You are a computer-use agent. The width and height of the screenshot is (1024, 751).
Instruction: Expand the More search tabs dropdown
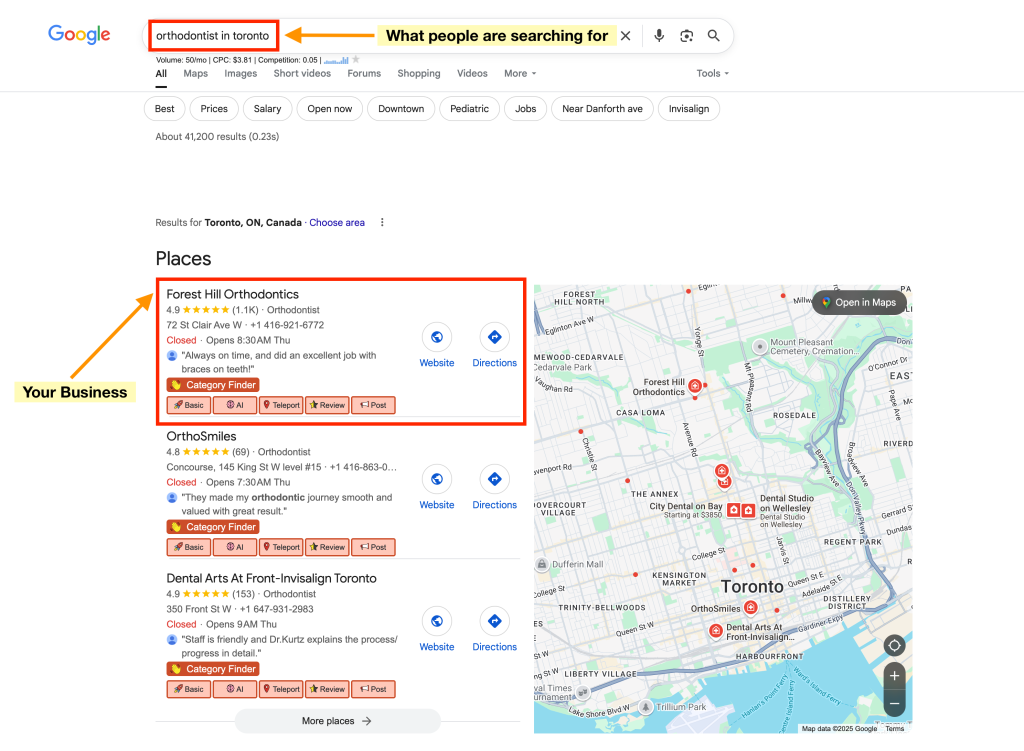pyautogui.click(x=520, y=74)
